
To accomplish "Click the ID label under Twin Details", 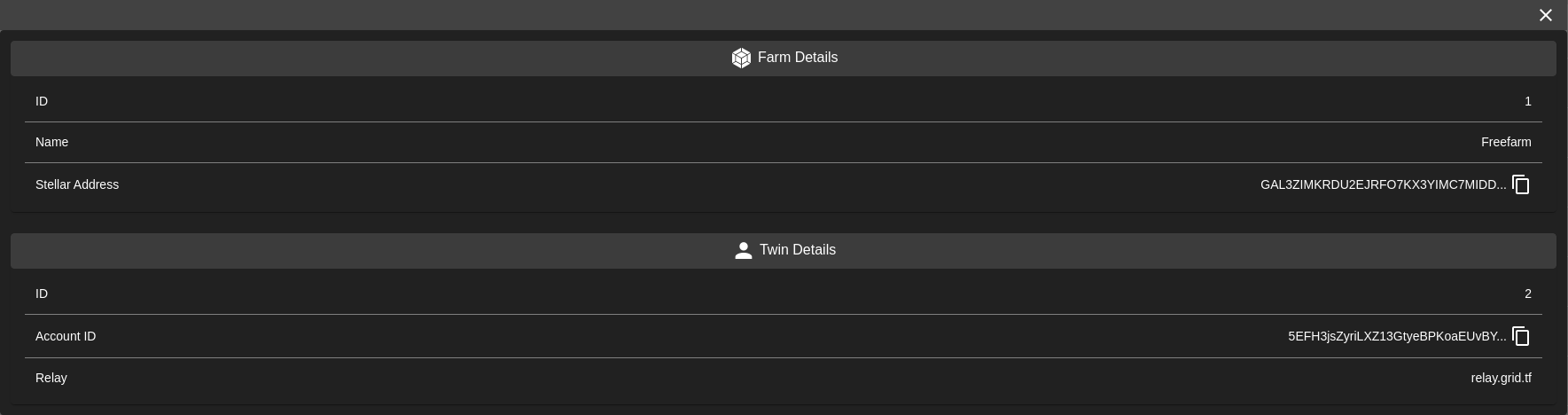I will pyautogui.click(x=42, y=294).
